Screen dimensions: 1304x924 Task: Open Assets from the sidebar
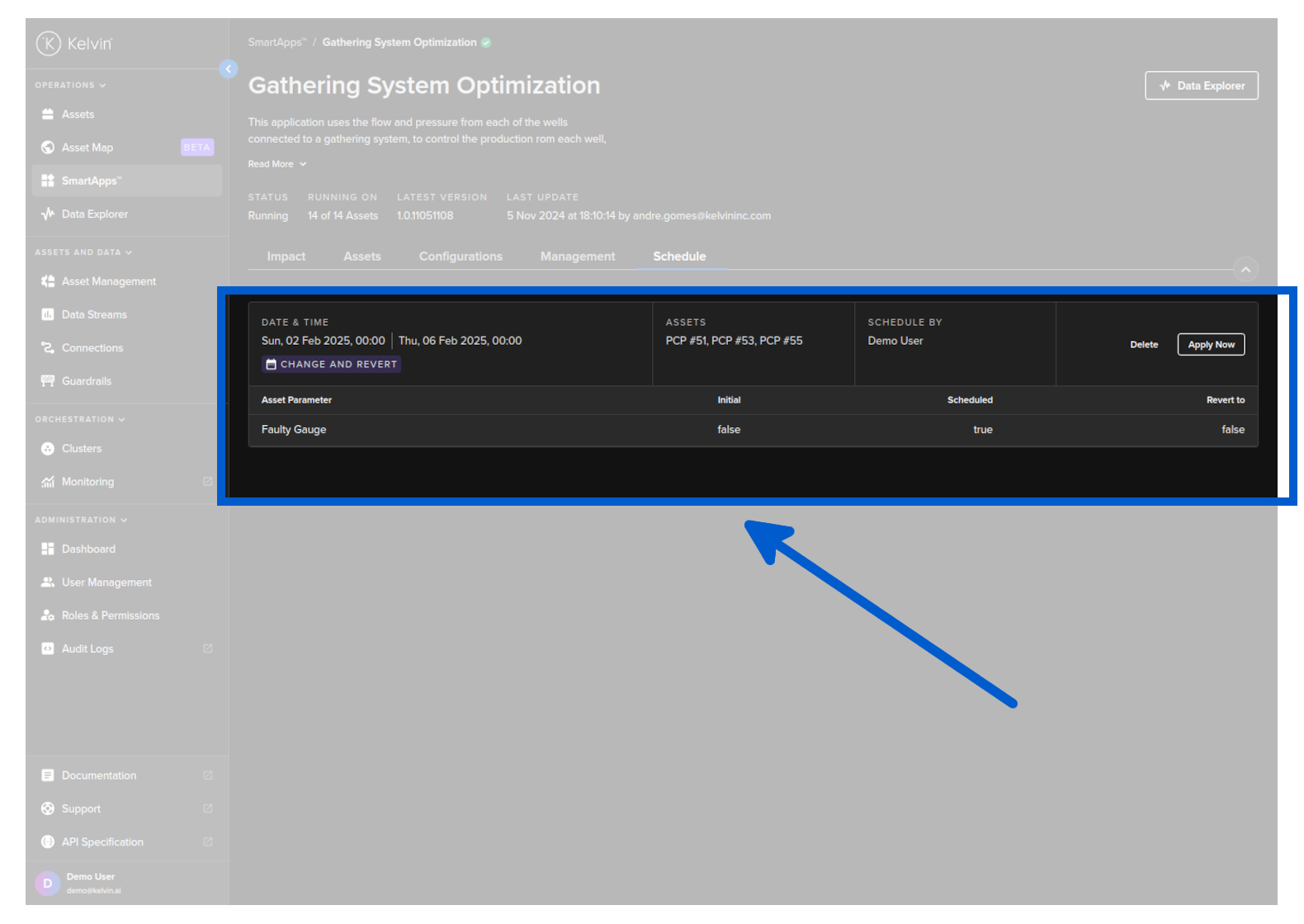pos(78,115)
